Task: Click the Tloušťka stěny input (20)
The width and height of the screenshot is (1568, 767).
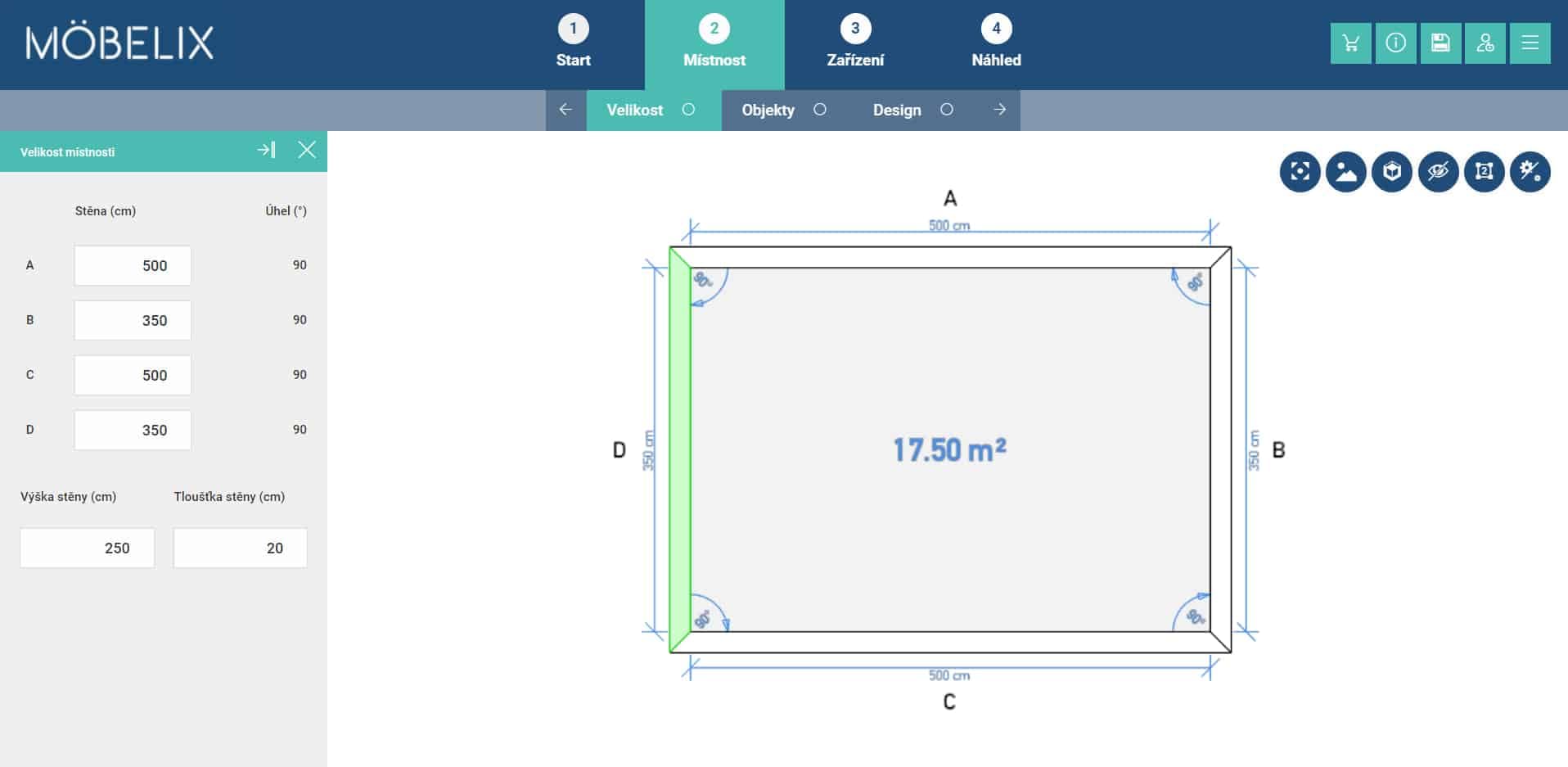Action: coord(241,548)
